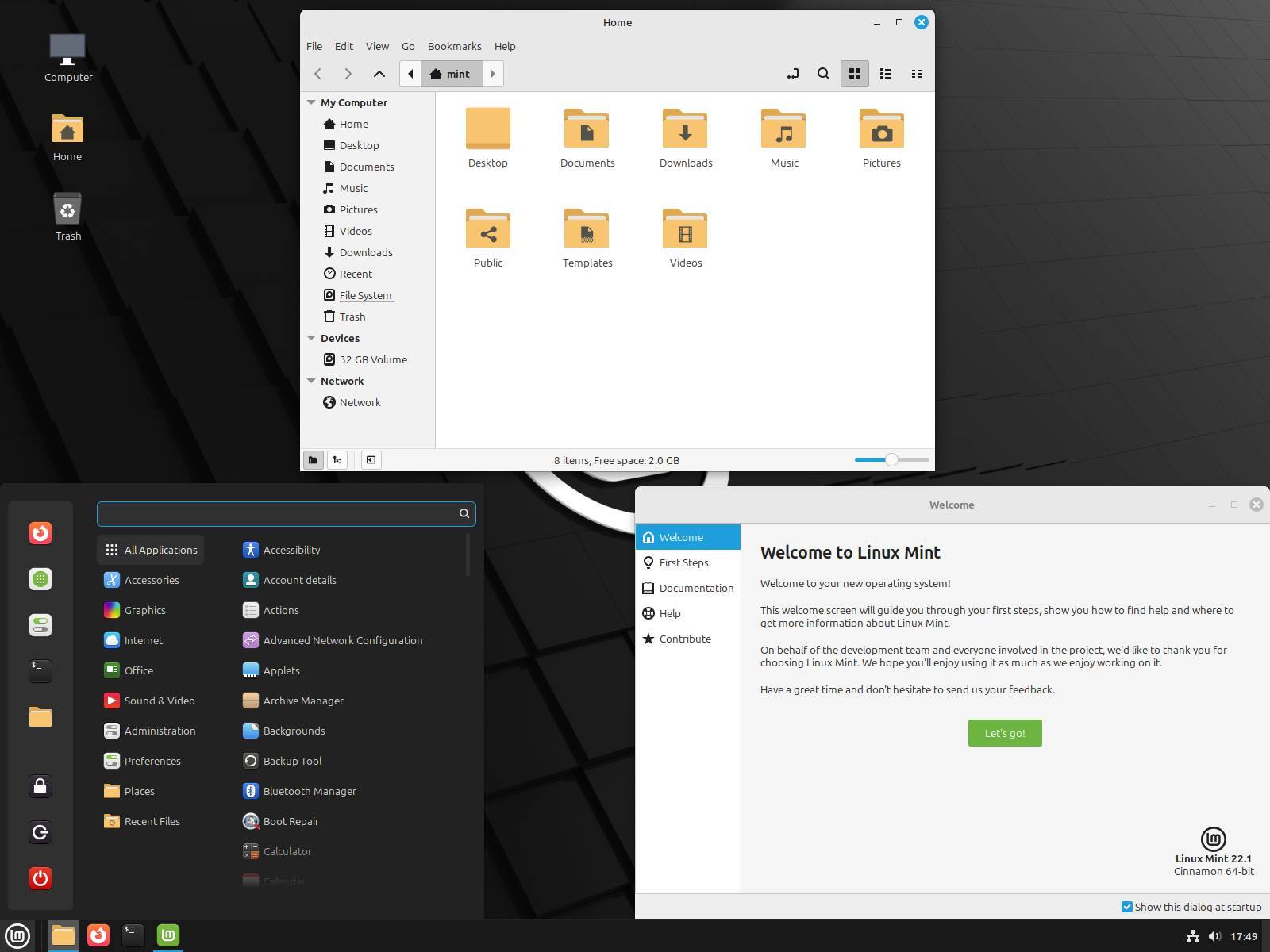Open the View menu
The height and width of the screenshot is (952, 1270).
pyautogui.click(x=377, y=46)
